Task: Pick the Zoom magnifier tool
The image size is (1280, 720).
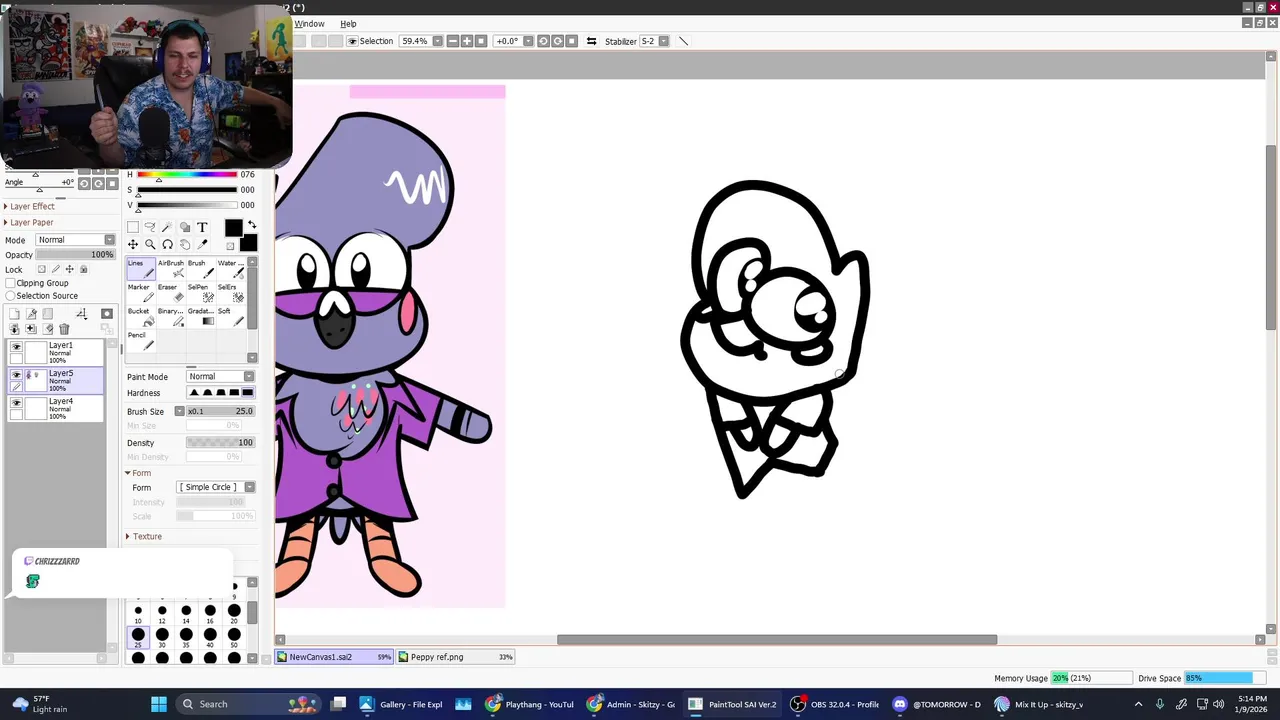Action: click(x=150, y=244)
